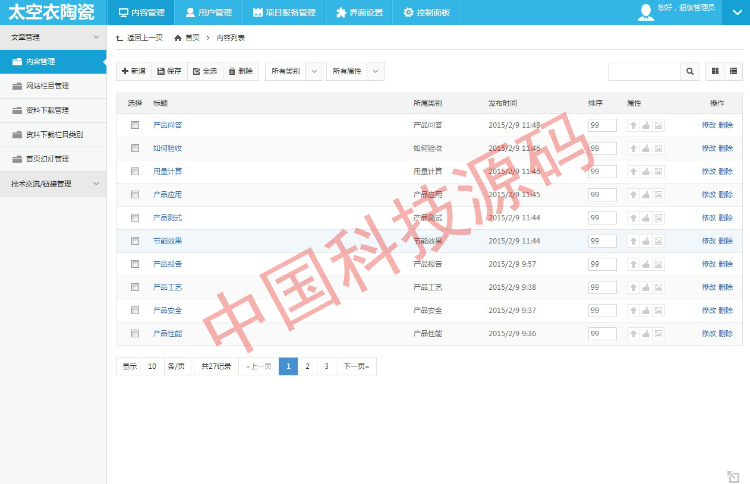Go to page 2 in pagination
The height and width of the screenshot is (484, 750).
307,367
